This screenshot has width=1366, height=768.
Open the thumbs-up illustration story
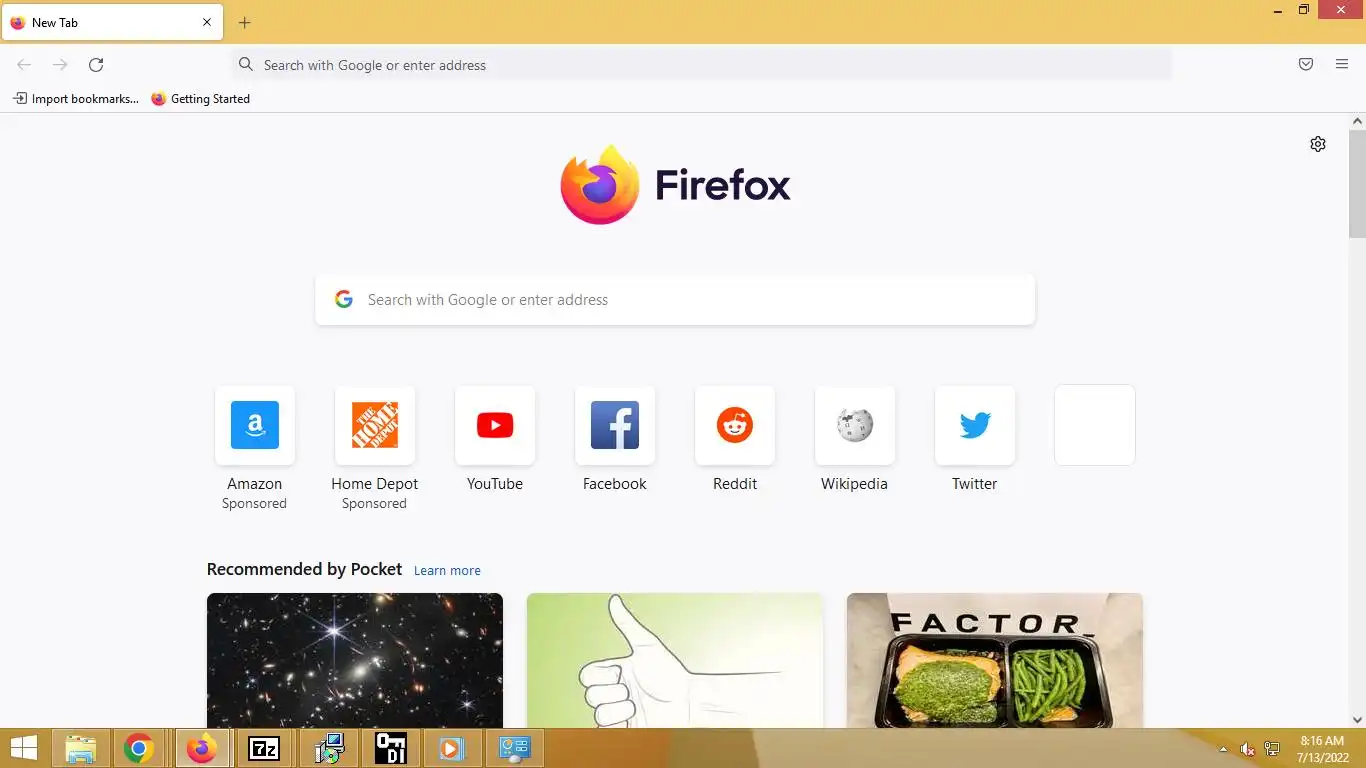(x=675, y=660)
